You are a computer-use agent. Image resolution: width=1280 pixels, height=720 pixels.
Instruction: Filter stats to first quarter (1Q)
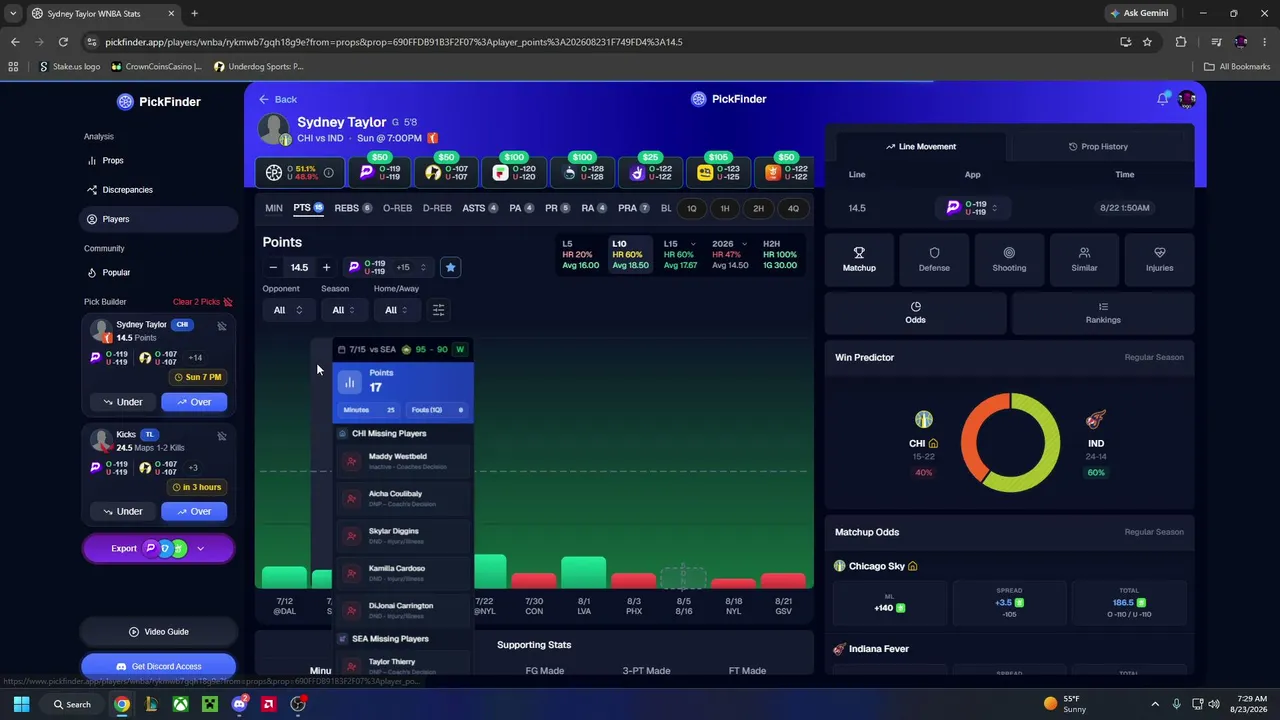[x=692, y=208]
